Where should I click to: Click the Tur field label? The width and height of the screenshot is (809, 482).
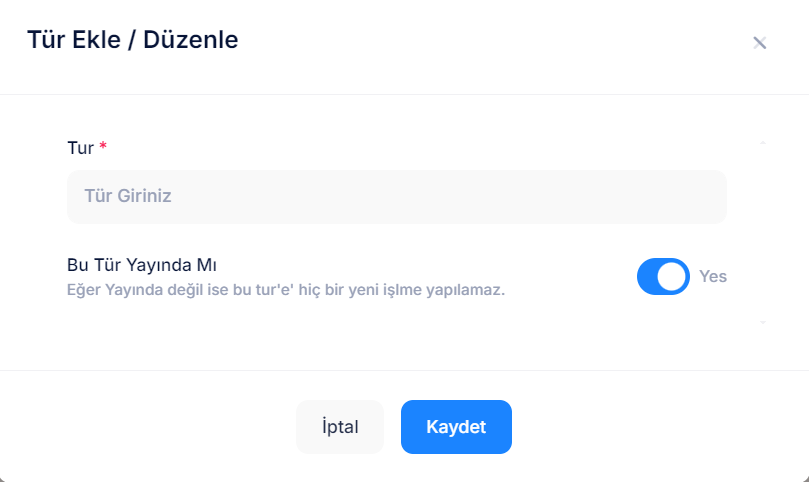click(x=80, y=148)
